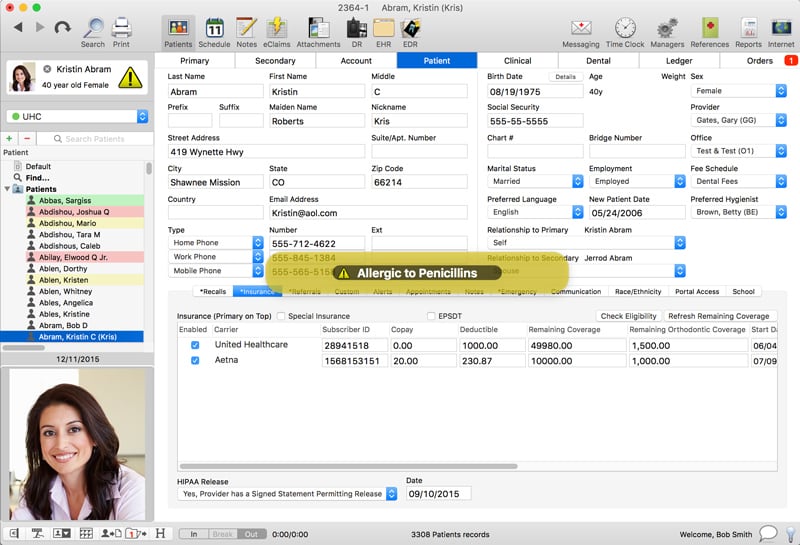Open Fee Schedule dropdown
This screenshot has height=545, width=800.
(x=738, y=181)
